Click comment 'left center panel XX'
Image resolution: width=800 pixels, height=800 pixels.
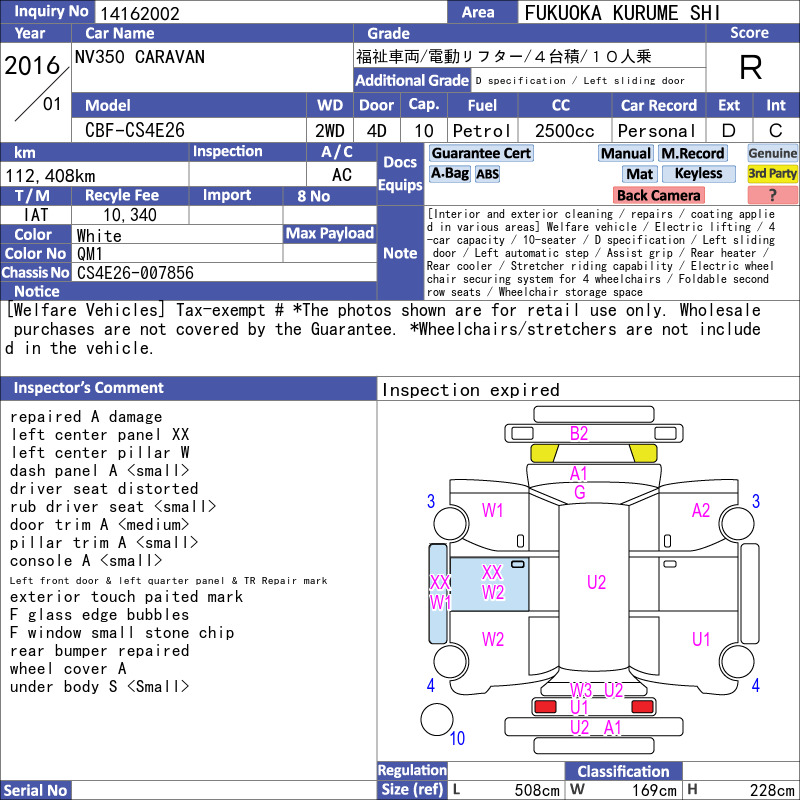tap(99, 435)
